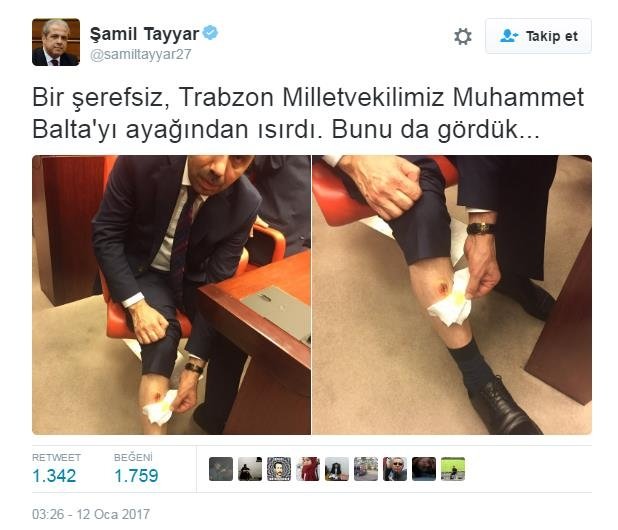
Task: Click the Şamil Tayyar display name
Action: (144, 34)
